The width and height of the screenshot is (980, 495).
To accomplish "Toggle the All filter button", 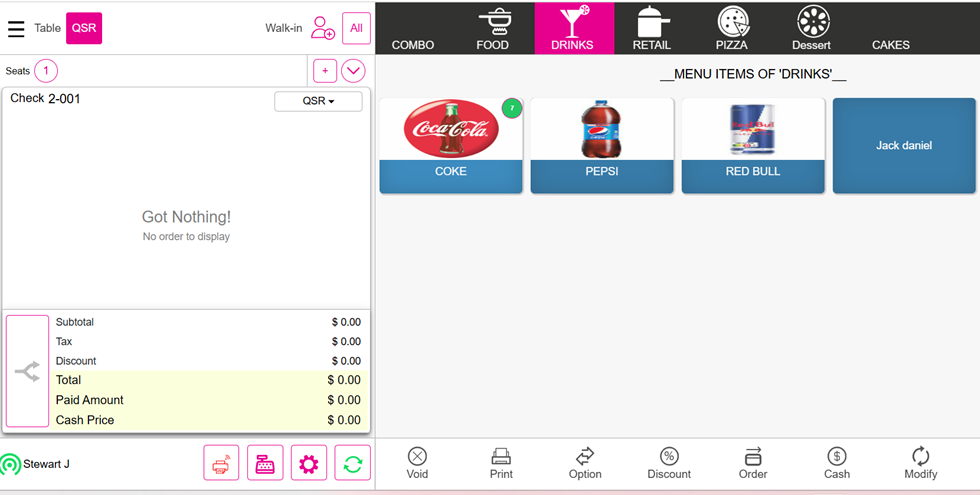I will click(x=356, y=28).
